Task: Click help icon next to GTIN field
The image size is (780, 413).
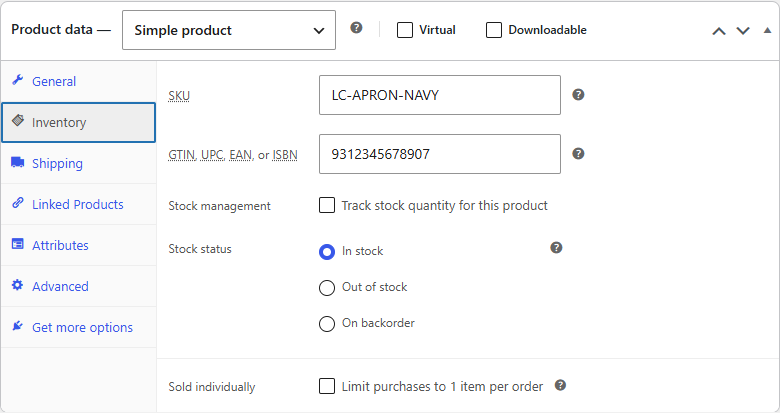Action: tap(578, 154)
